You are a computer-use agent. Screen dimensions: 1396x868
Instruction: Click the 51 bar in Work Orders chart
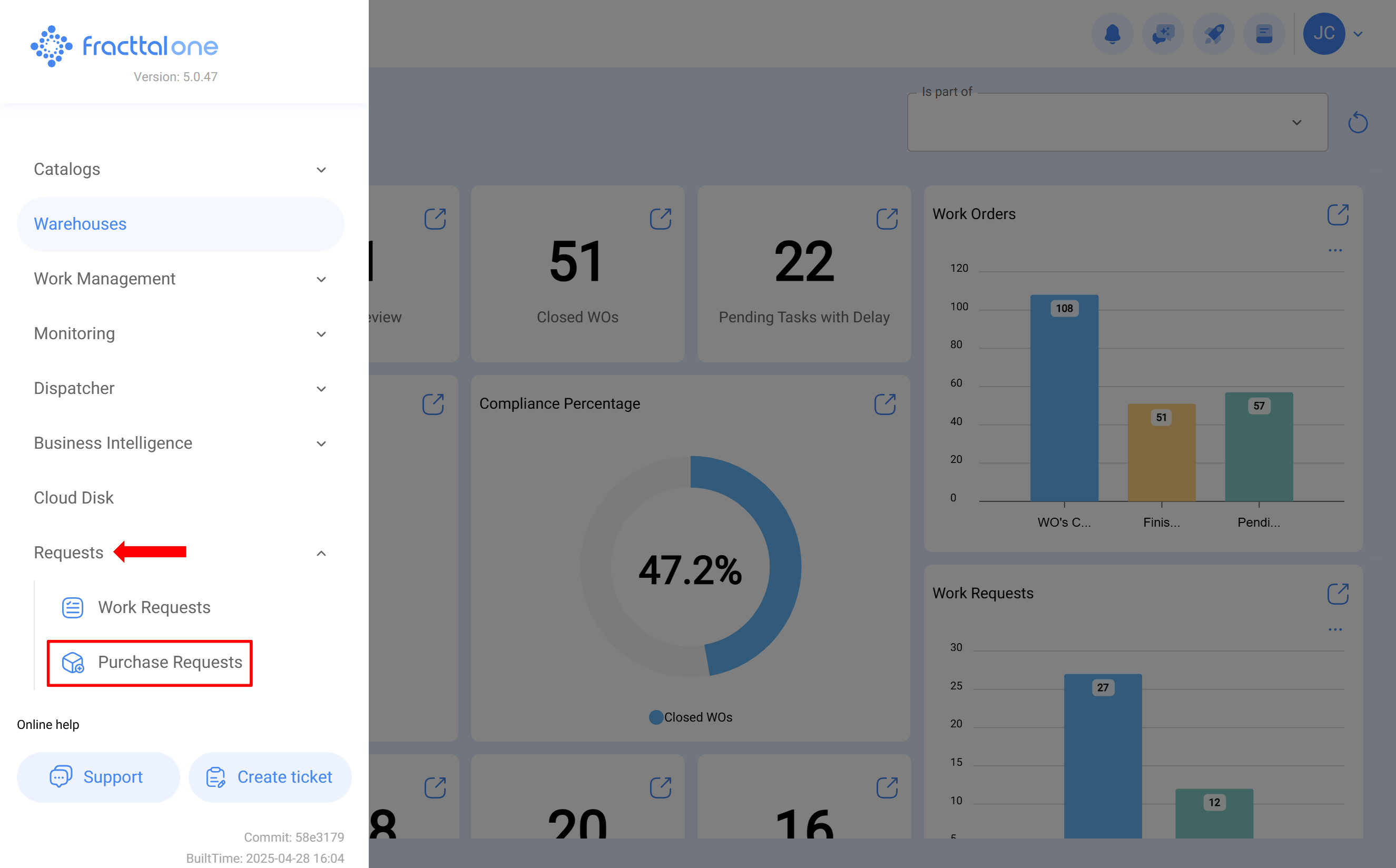(x=1161, y=452)
